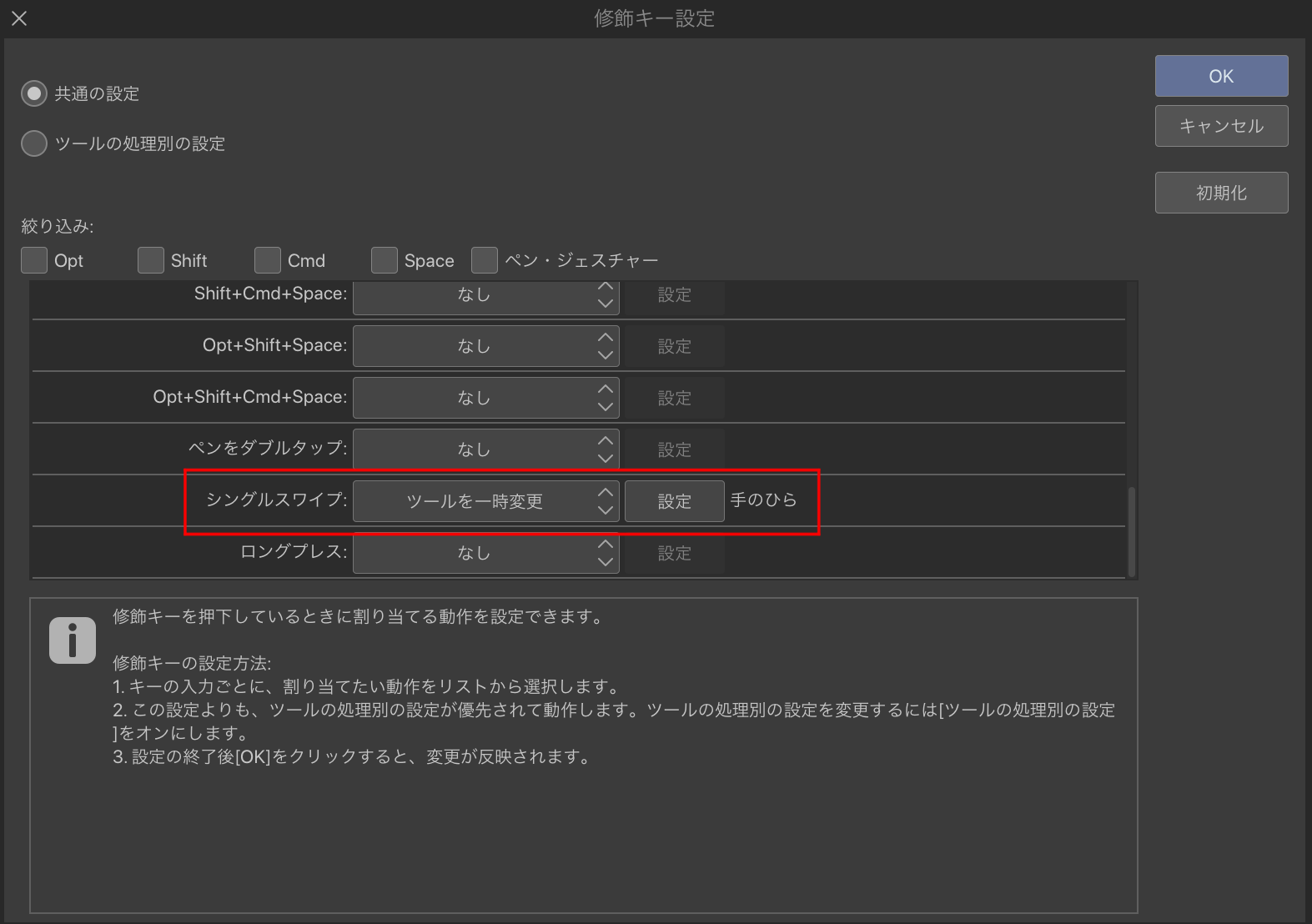
Task: Open the Opt+Shift+Cmd+Space action dropdown
Action: [486, 398]
